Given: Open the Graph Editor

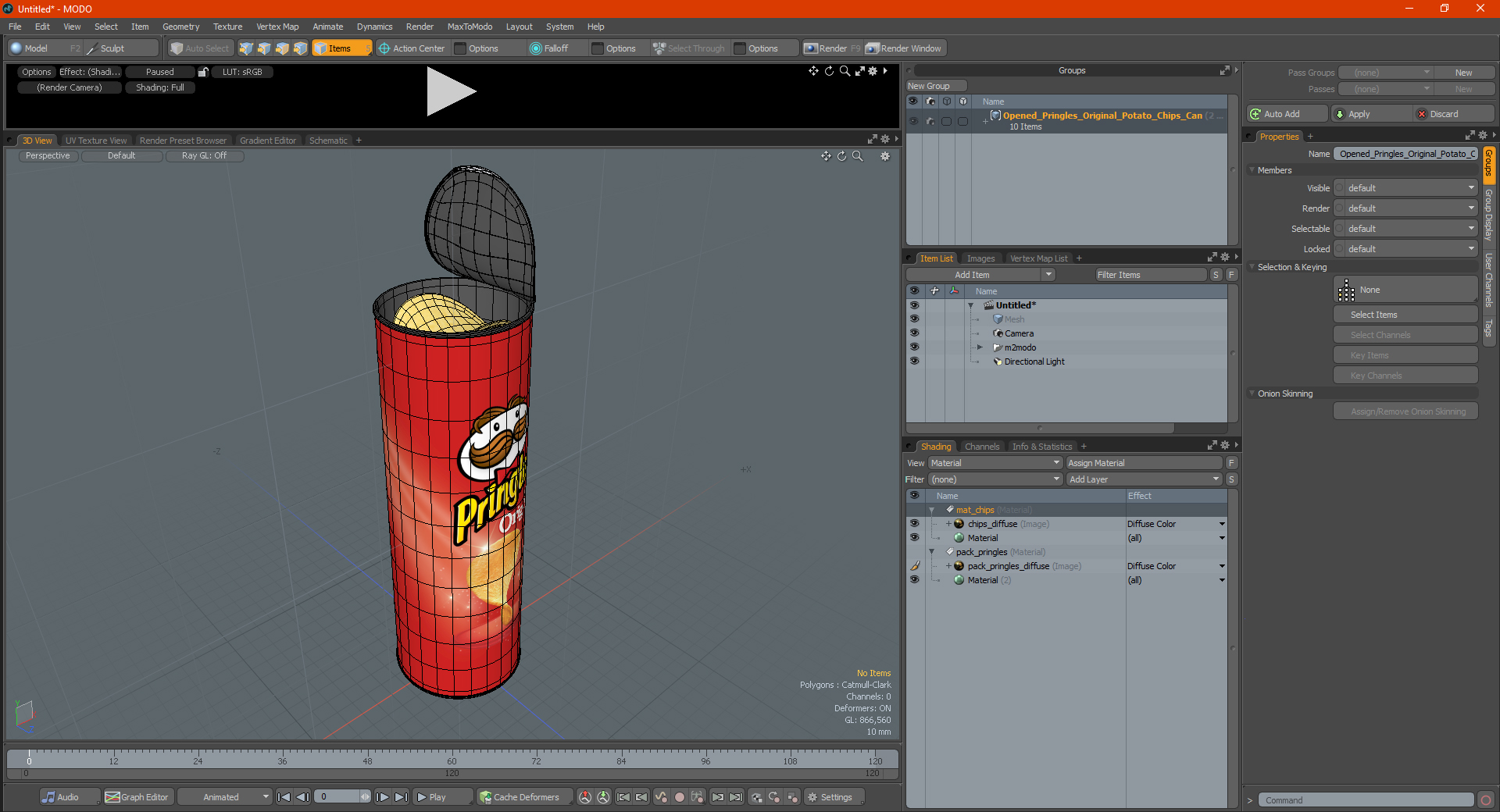Looking at the screenshot, I should coord(137,797).
